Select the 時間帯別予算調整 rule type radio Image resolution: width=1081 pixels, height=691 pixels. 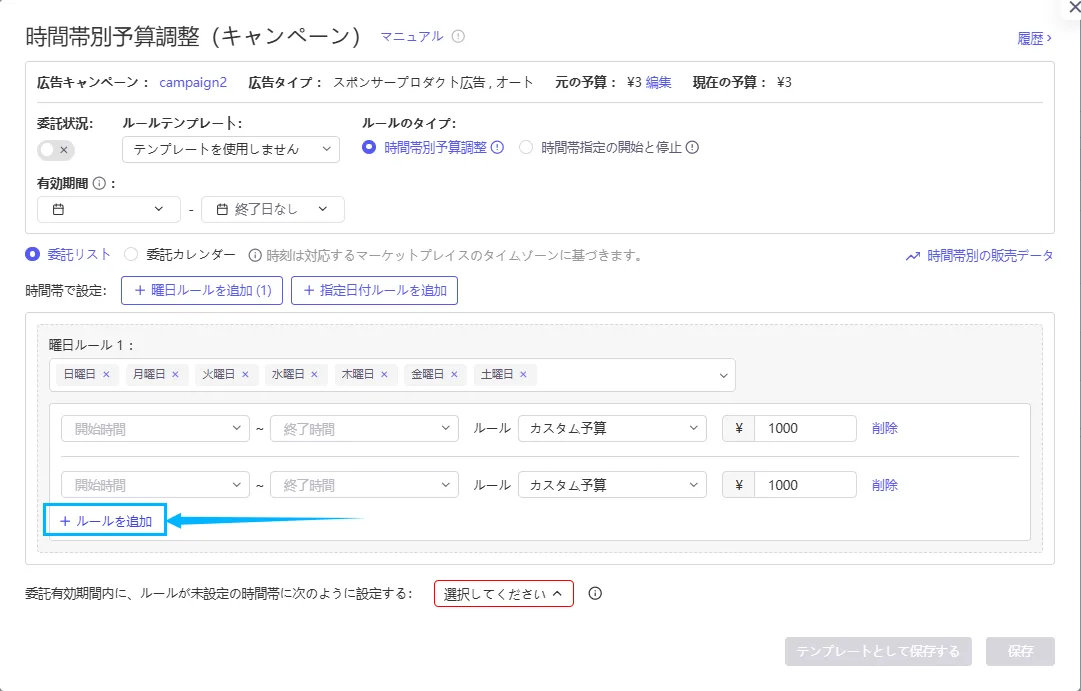click(x=370, y=148)
